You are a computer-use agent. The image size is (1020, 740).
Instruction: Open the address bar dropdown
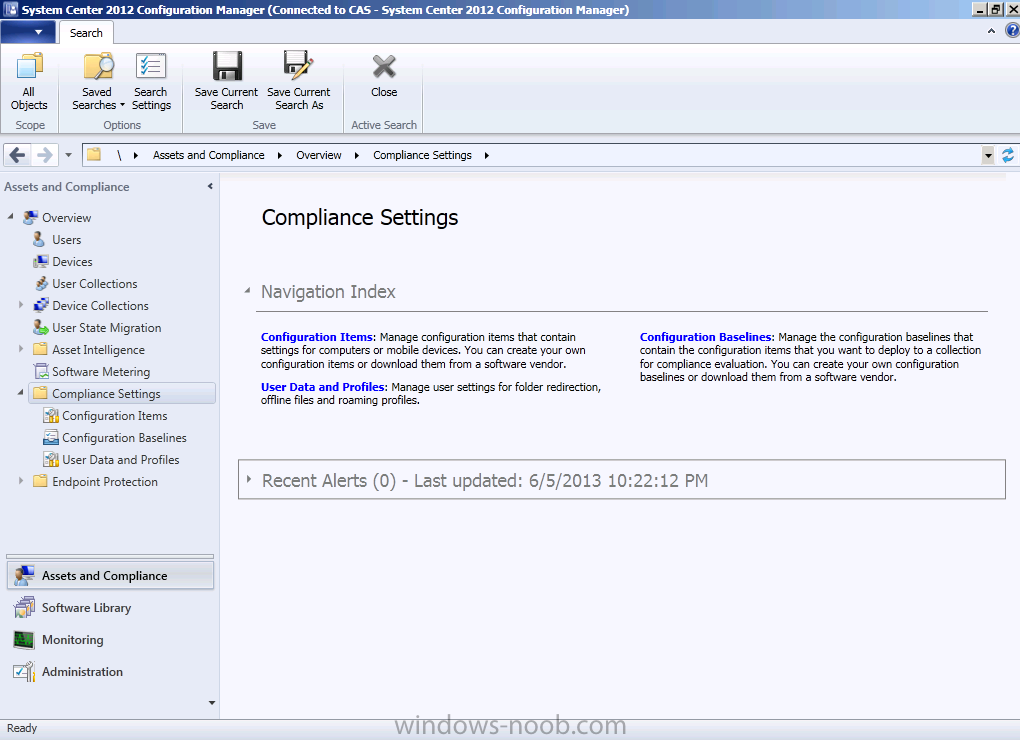coord(988,155)
